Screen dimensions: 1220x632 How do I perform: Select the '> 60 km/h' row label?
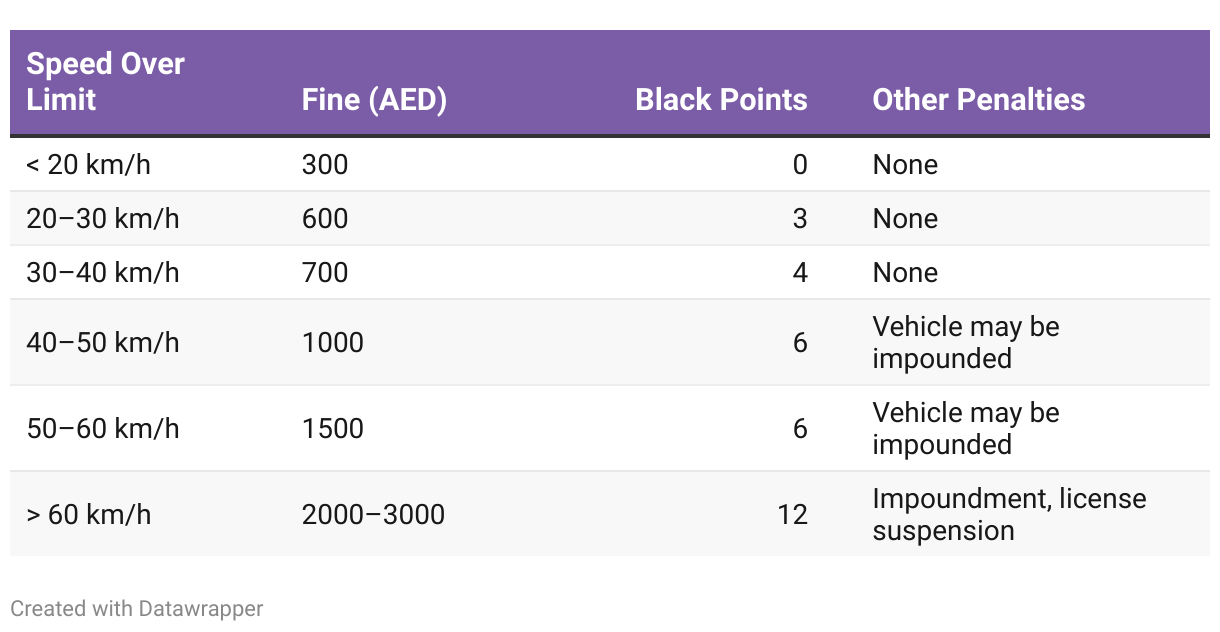(x=88, y=514)
